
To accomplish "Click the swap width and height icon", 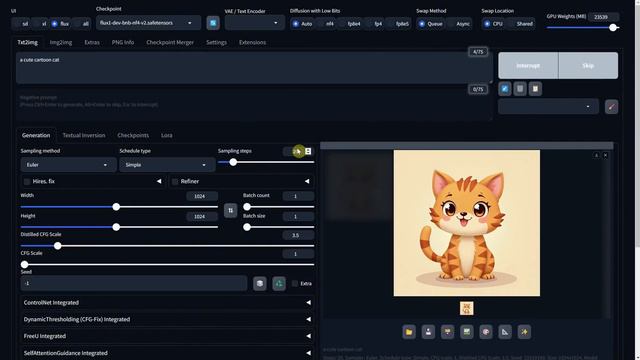I will pyautogui.click(x=231, y=211).
